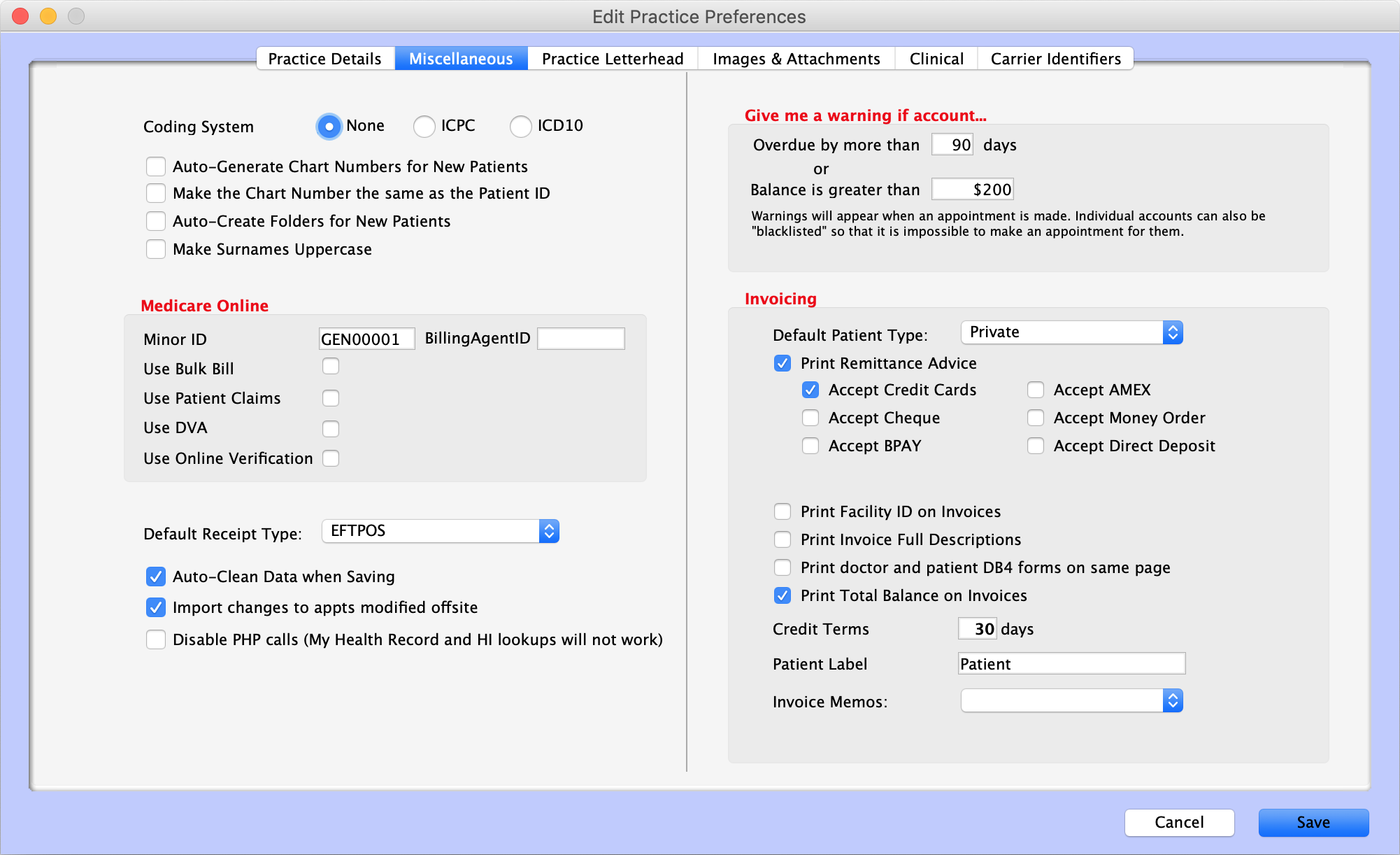
Task: Enable Accept AMEX checkbox
Action: click(x=1036, y=390)
